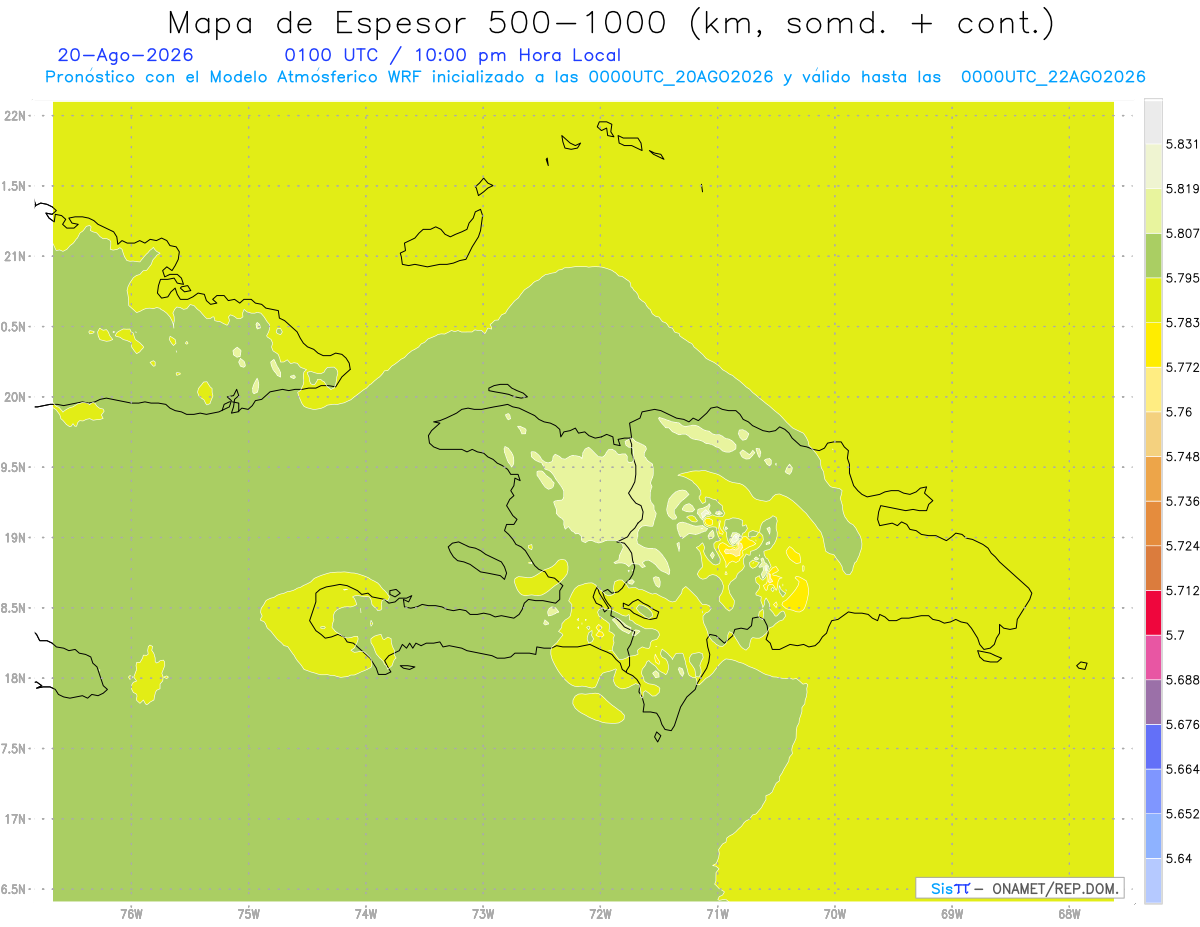Click the legend value "5.748"
The width and height of the screenshot is (1200, 927).
point(1182,456)
